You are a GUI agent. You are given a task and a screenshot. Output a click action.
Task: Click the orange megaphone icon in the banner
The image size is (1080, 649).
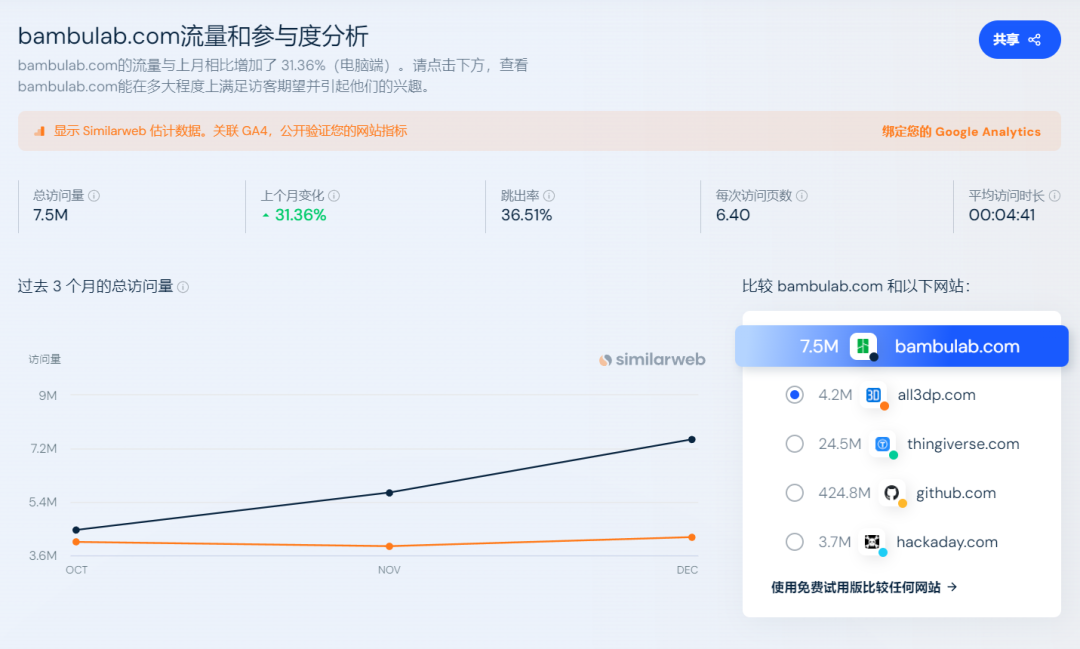pos(40,131)
